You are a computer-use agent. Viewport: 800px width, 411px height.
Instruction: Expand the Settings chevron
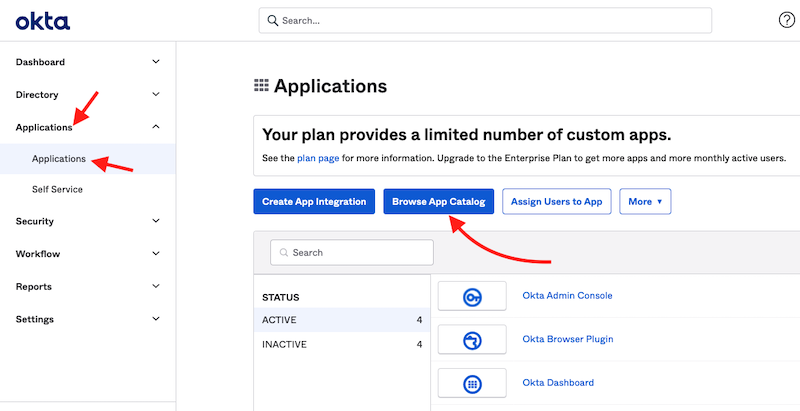click(x=156, y=319)
